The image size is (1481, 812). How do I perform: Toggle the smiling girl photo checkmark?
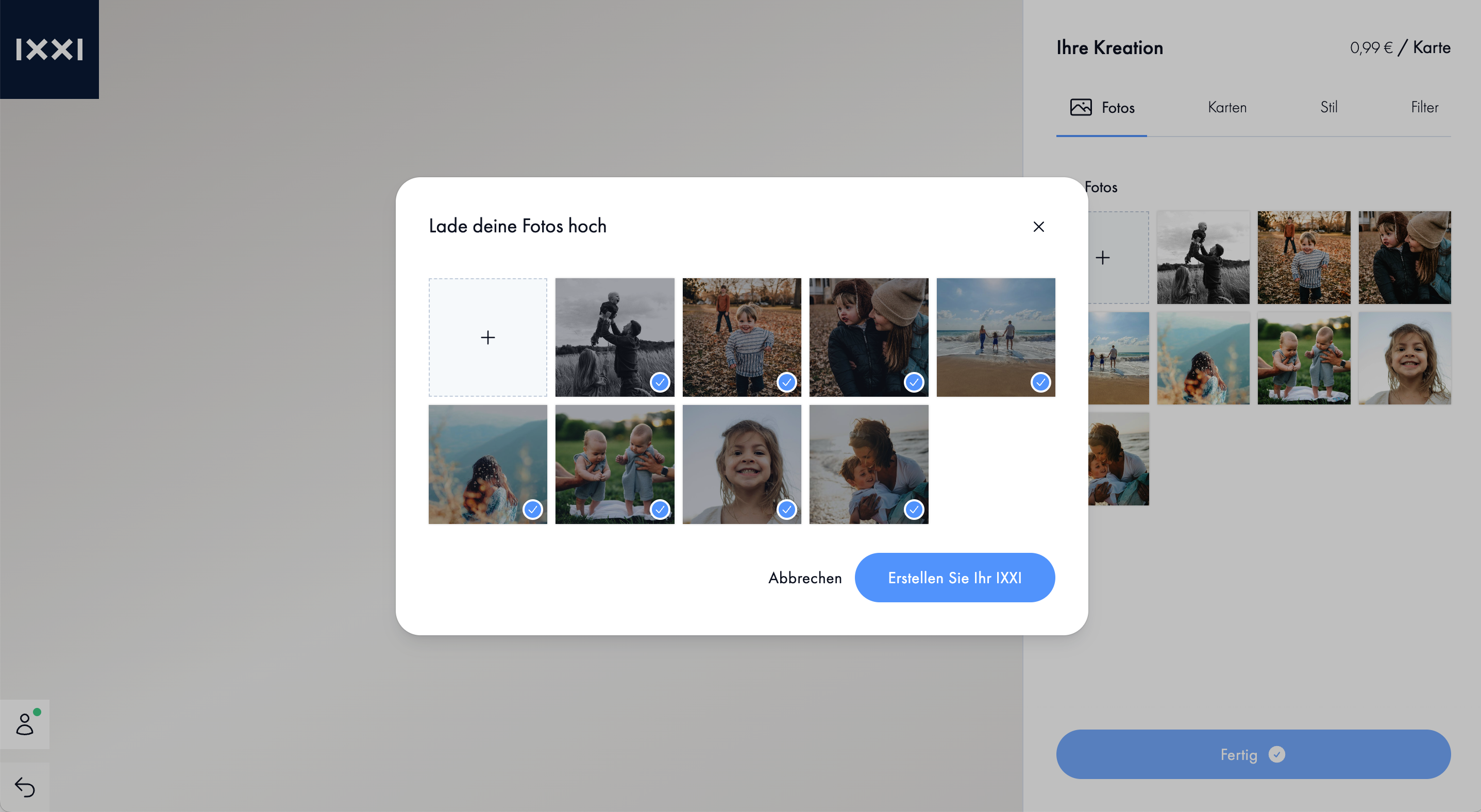click(x=786, y=509)
